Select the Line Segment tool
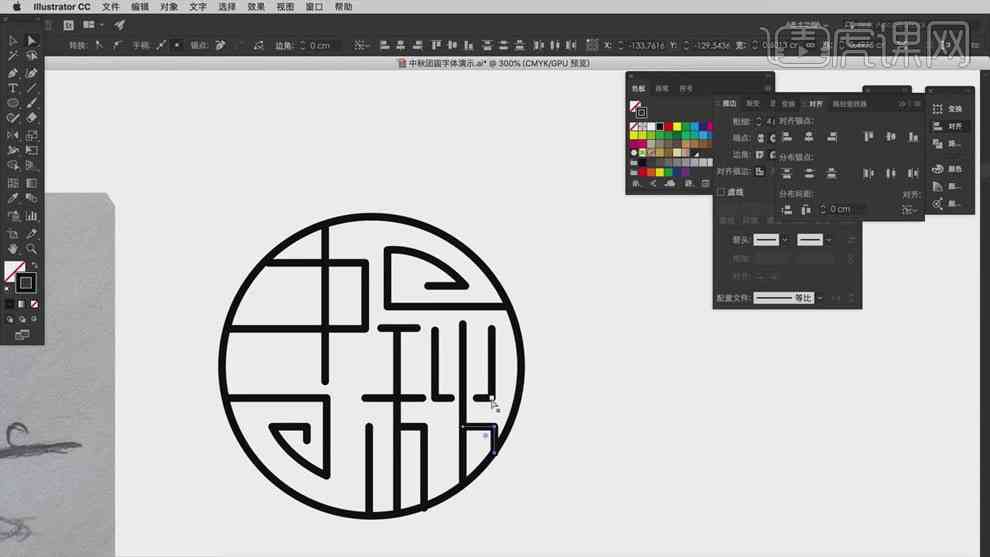Viewport: 990px width, 557px height. 31,88
